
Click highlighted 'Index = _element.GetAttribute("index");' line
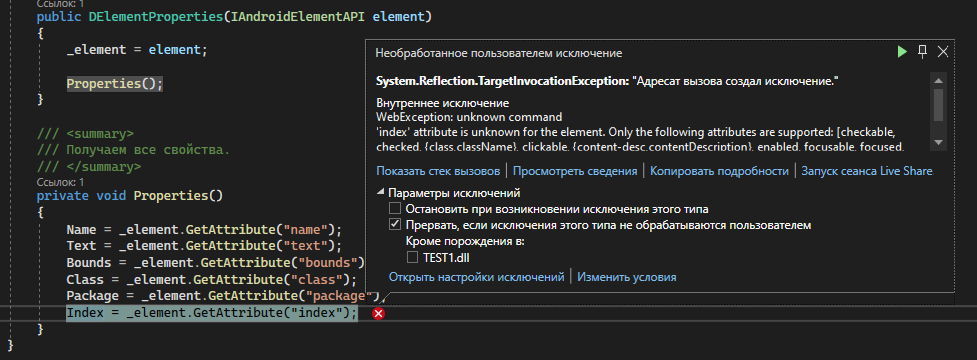click(x=212, y=313)
